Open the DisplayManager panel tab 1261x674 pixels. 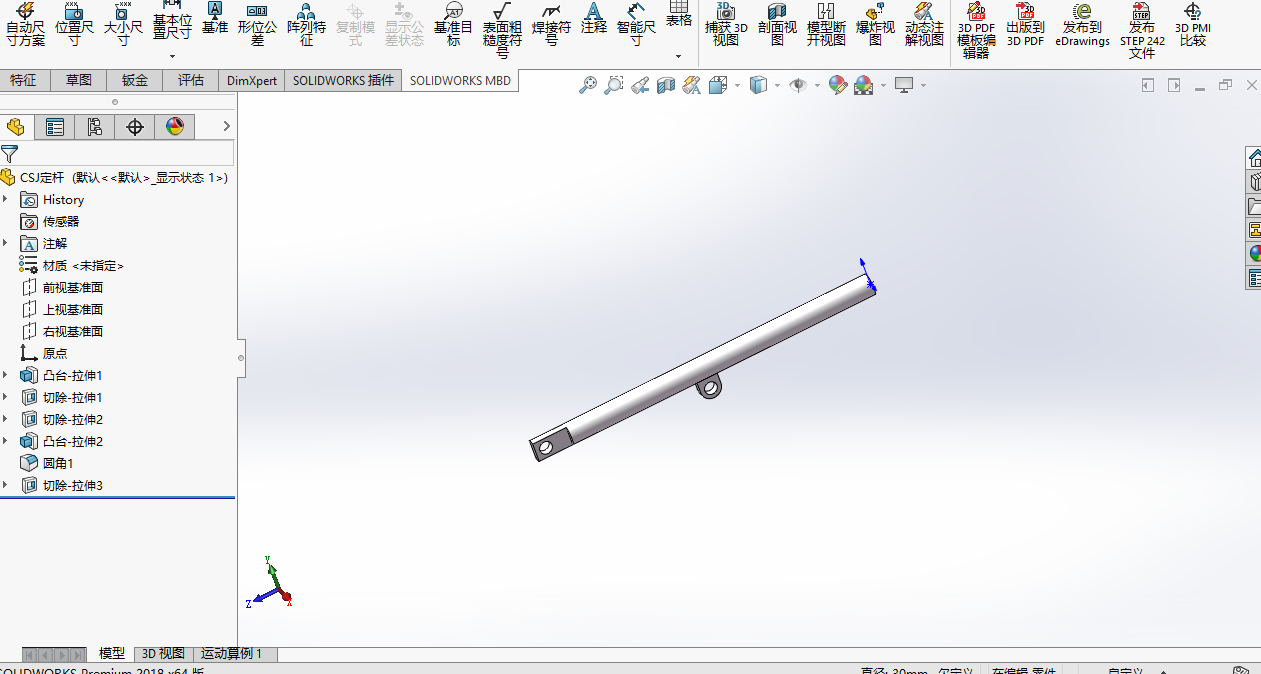175,126
